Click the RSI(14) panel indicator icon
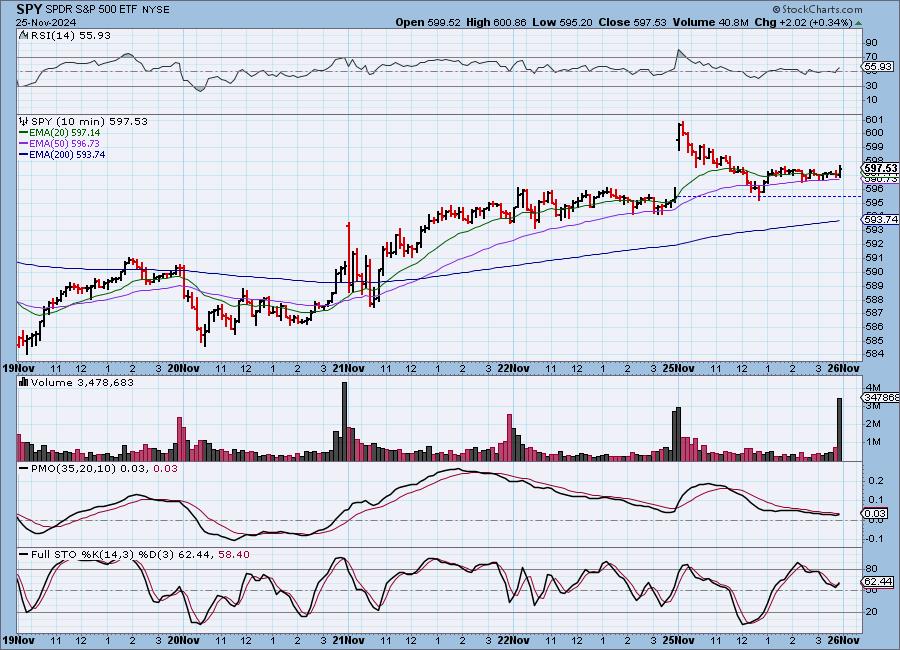The height and width of the screenshot is (650, 900). (24, 35)
